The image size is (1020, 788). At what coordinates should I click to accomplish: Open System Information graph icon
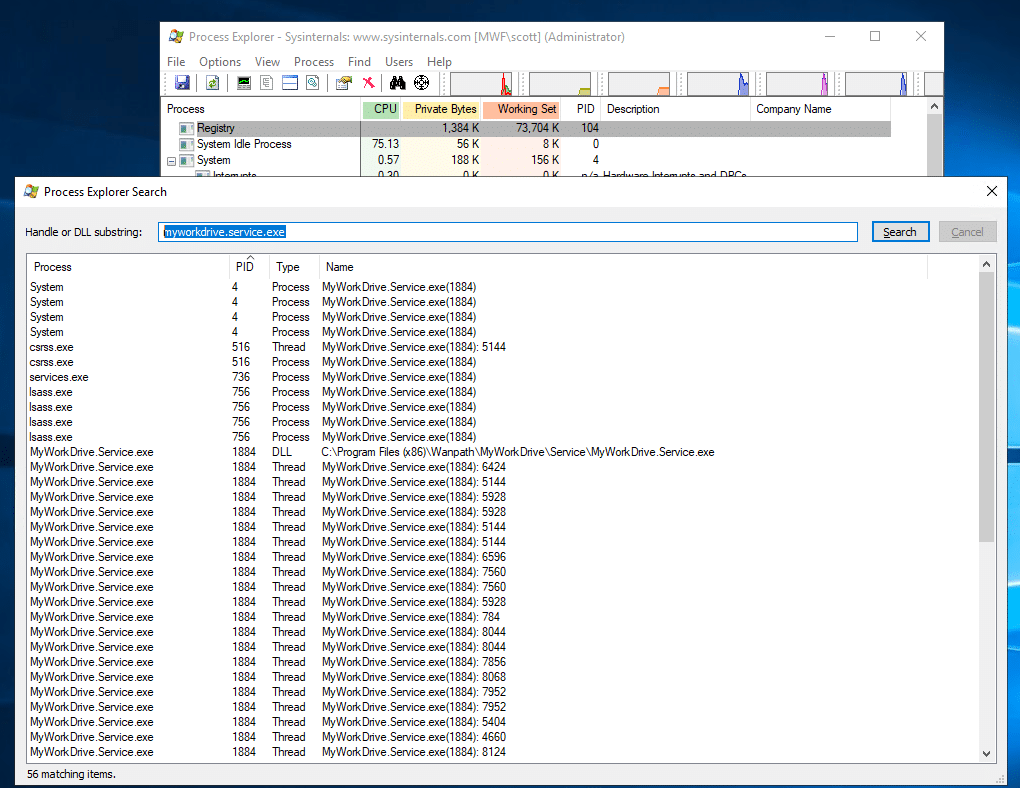244,83
